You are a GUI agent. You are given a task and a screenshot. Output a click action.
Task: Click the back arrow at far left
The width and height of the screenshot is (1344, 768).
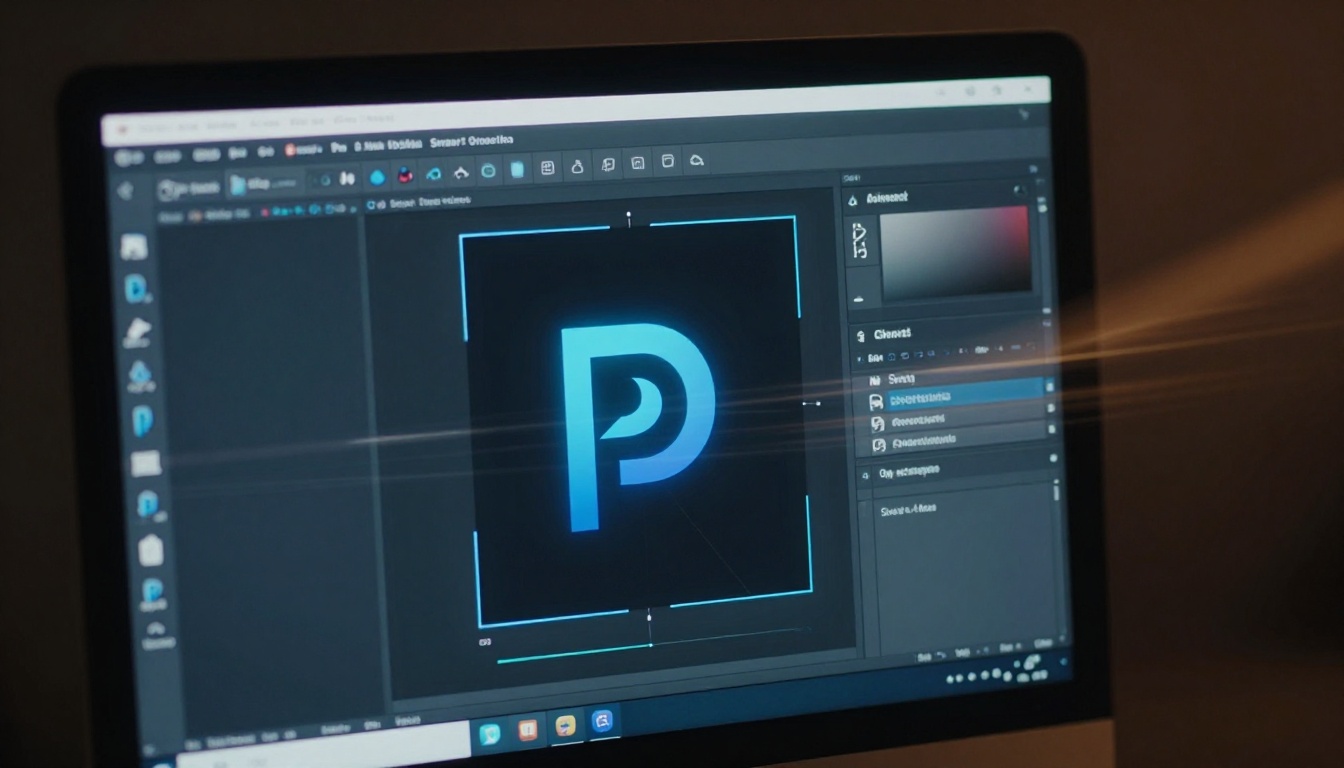click(x=125, y=191)
